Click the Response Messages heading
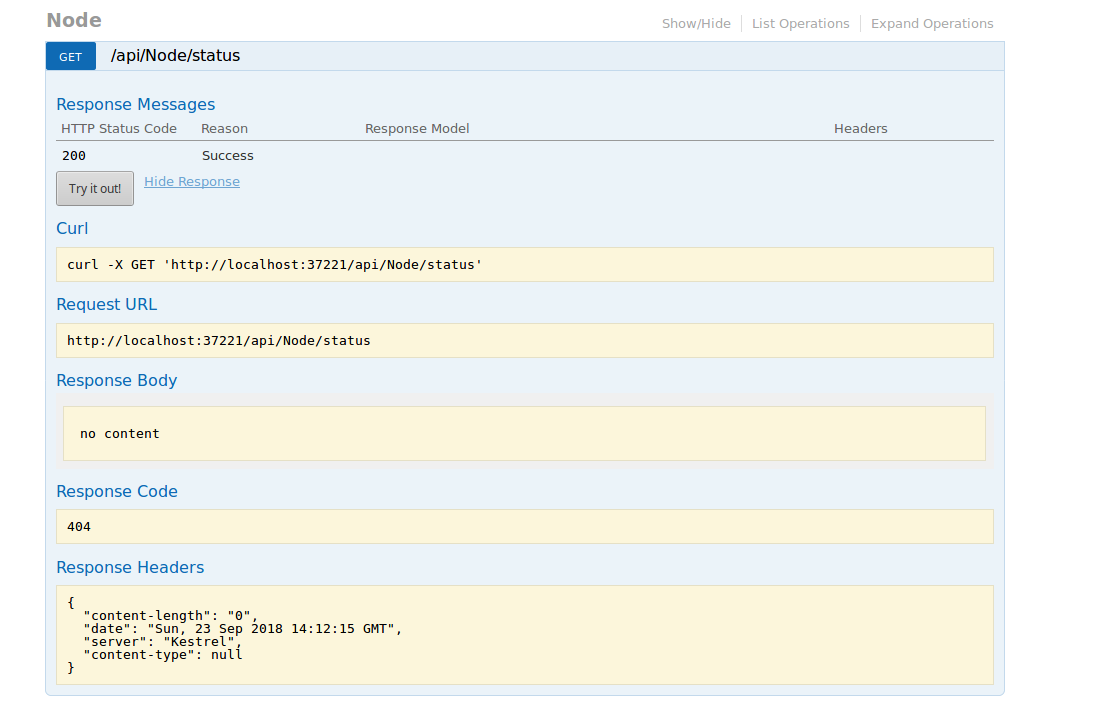Image resolution: width=1110 pixels, height=719 pixels. [135, 104]
